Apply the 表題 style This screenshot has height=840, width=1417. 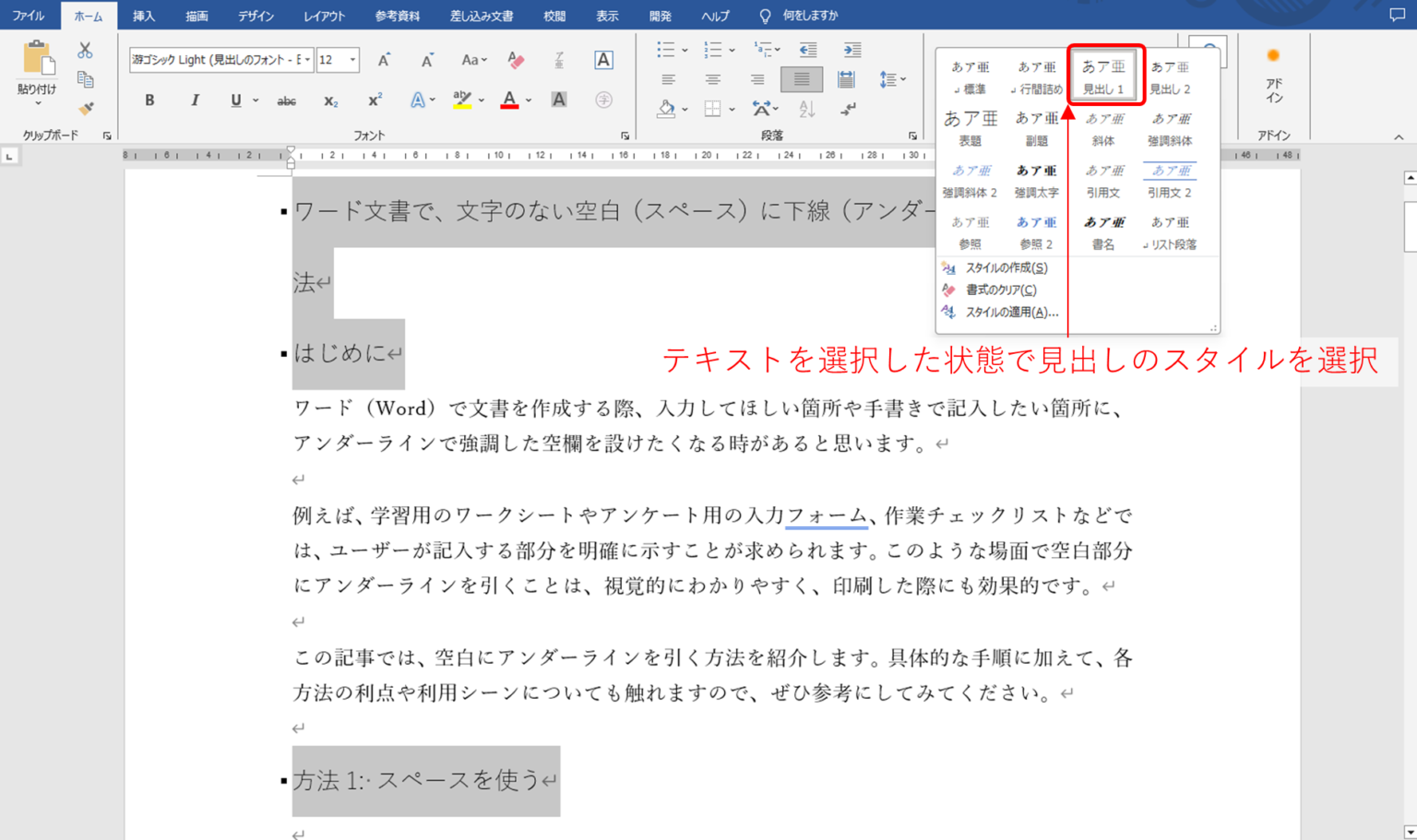(970, 128)
